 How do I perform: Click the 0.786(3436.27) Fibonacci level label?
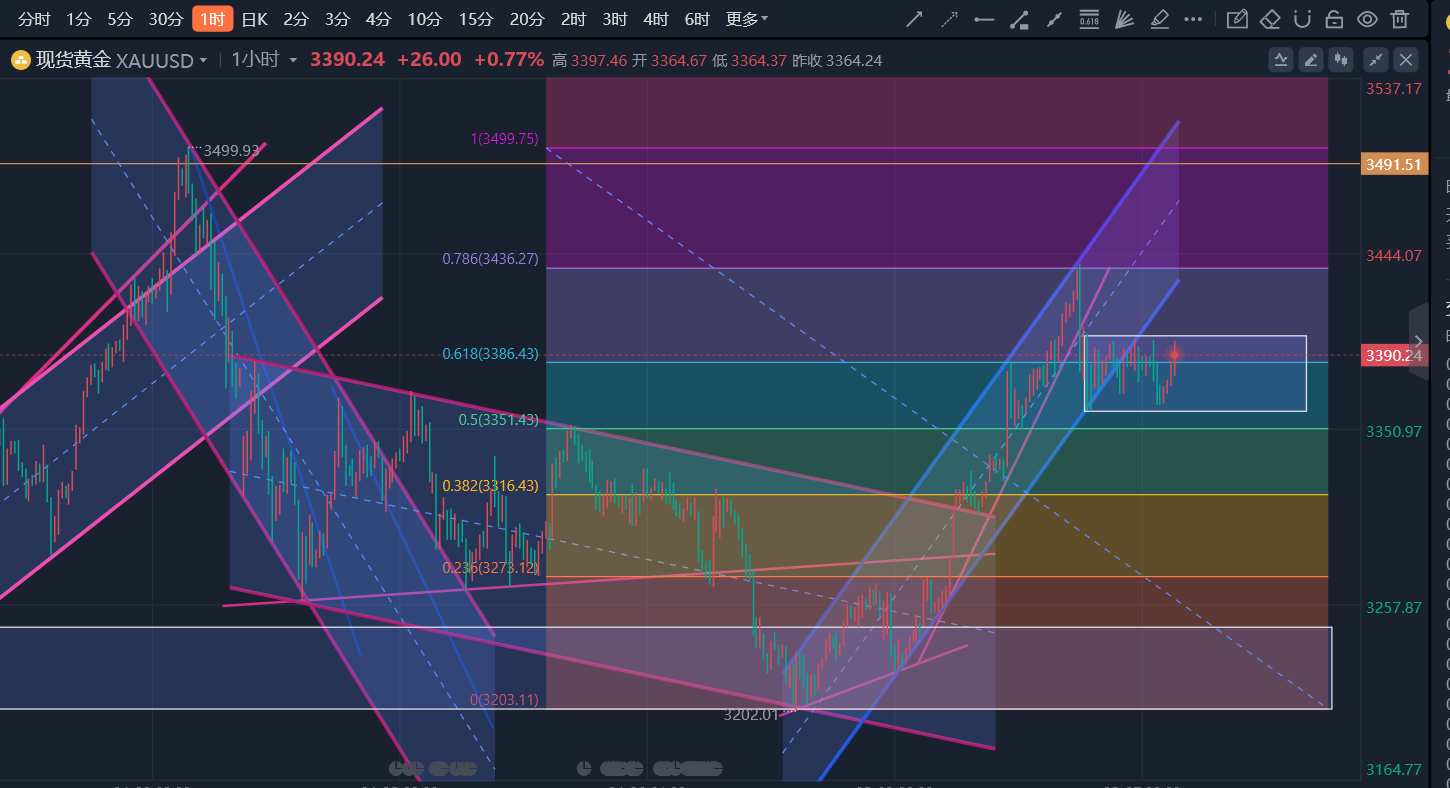(491, 259)
